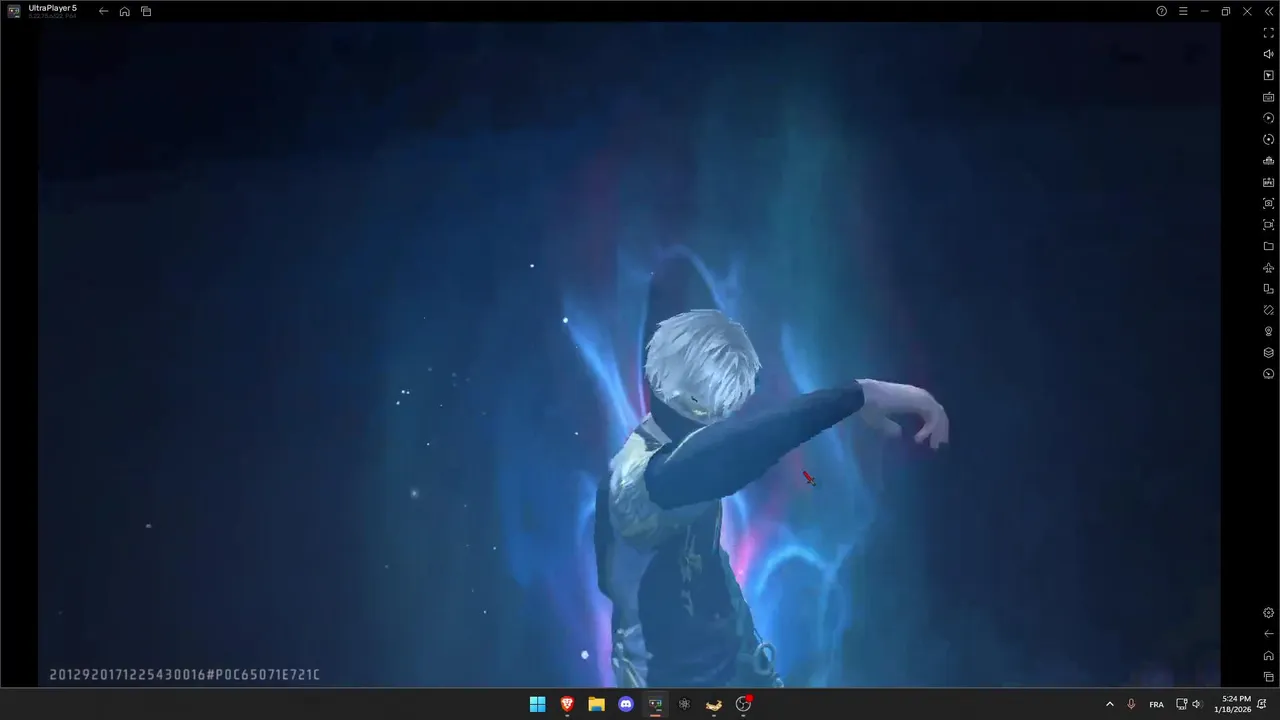Screen dimensions: 1280x720
Task: Open the macro play-circle icon
Action: [x=1269, y=118]
